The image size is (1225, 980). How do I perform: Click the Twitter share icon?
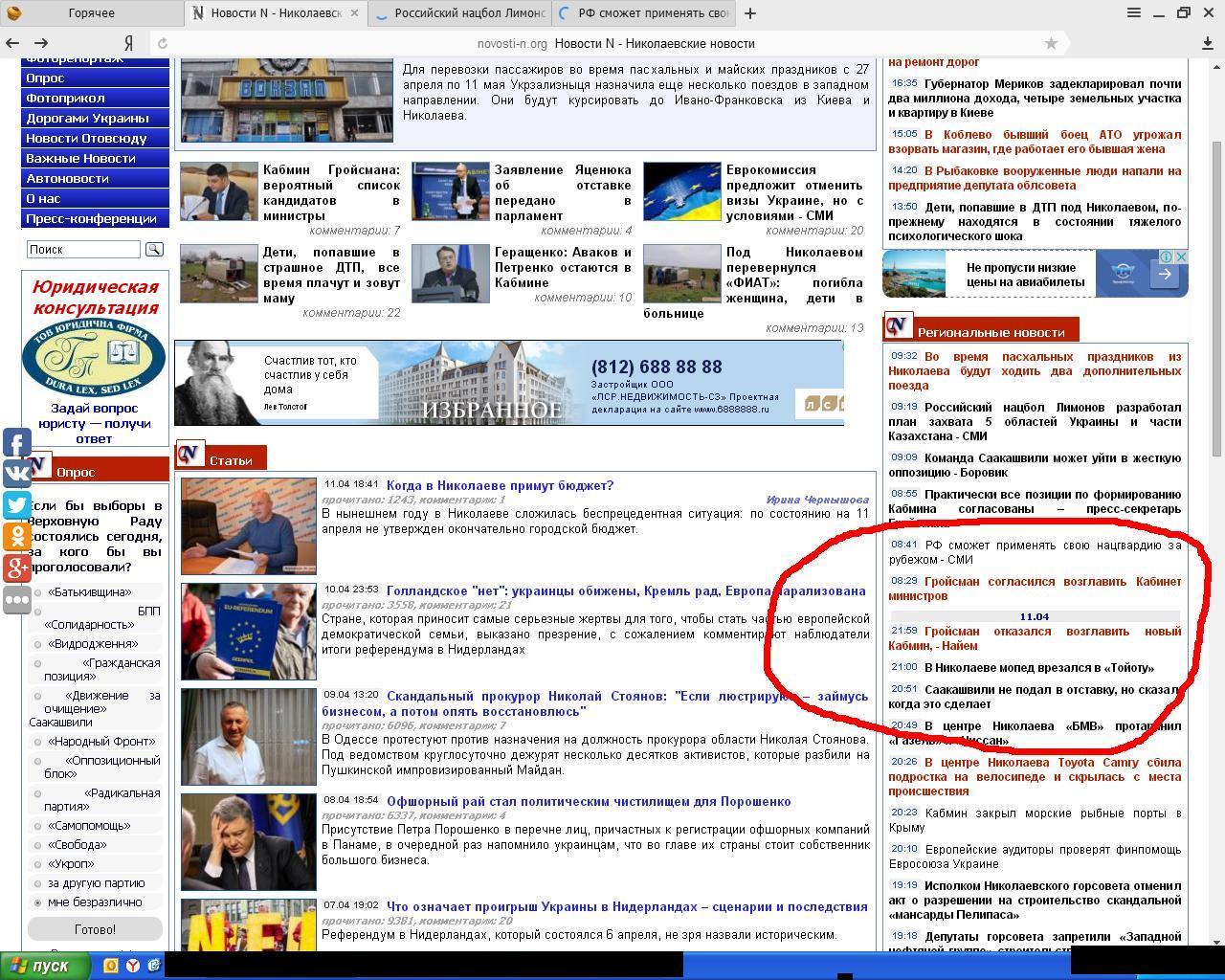pos(16,505)
